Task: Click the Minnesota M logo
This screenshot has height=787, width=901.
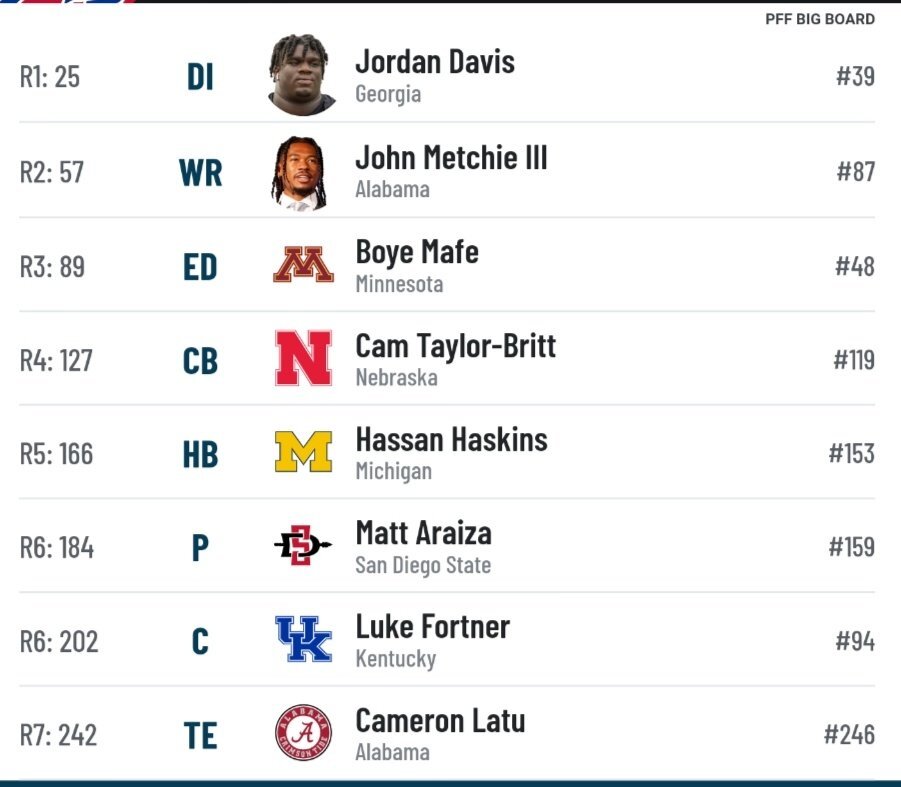Action: click(303, 264)
